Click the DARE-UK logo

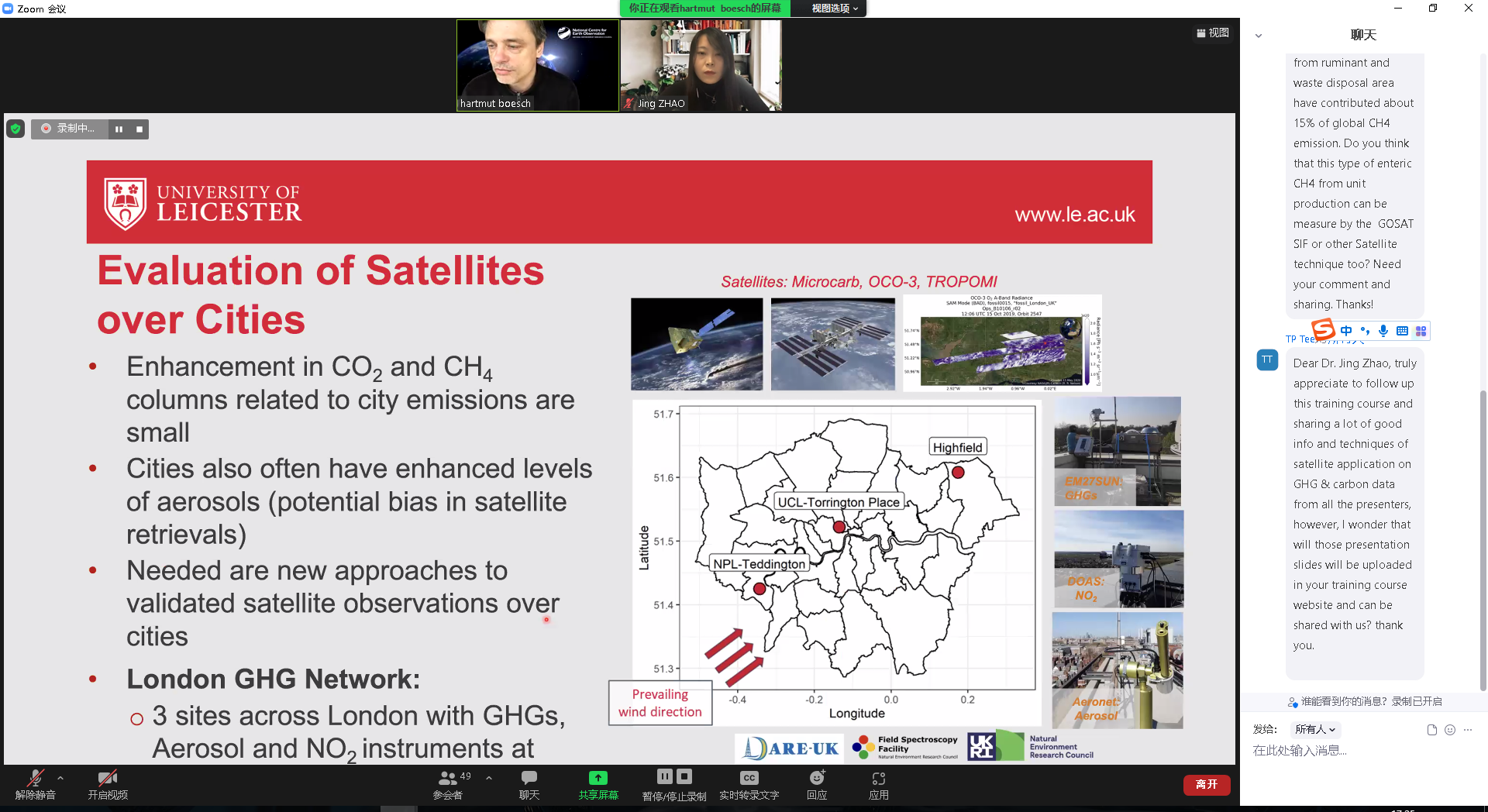point(790,748)
